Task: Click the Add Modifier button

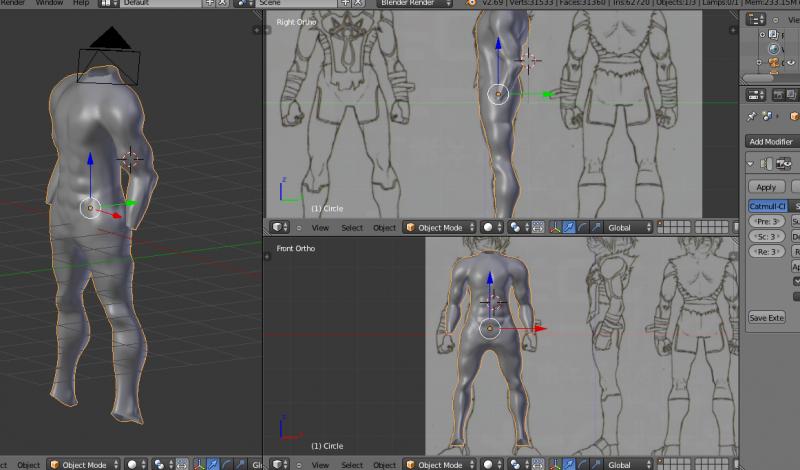Action: pos(771,142)
